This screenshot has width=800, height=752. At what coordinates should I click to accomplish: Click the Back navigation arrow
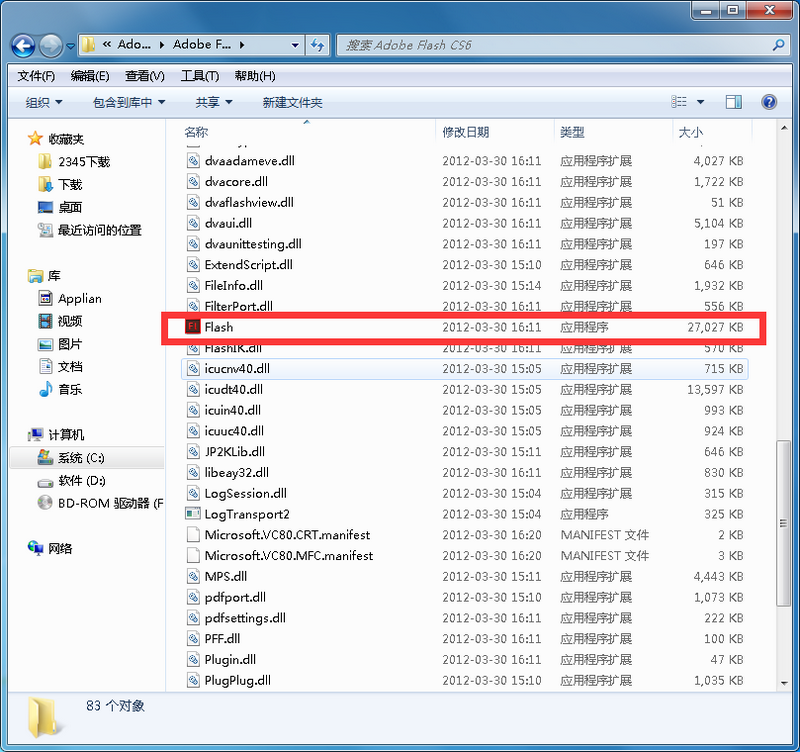click(22, 45)
